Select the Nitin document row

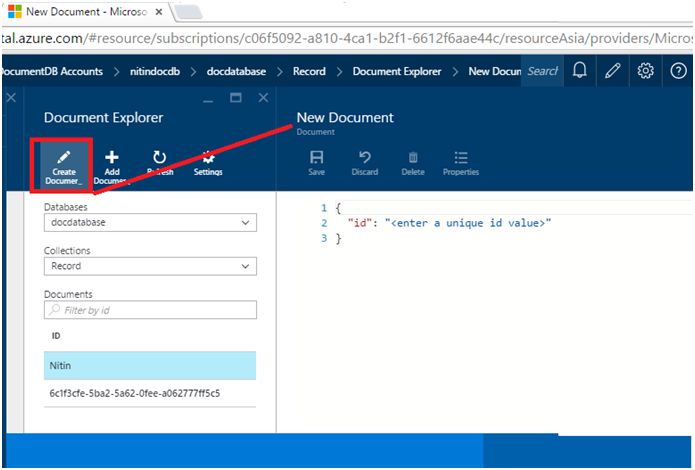pos(150,366)
